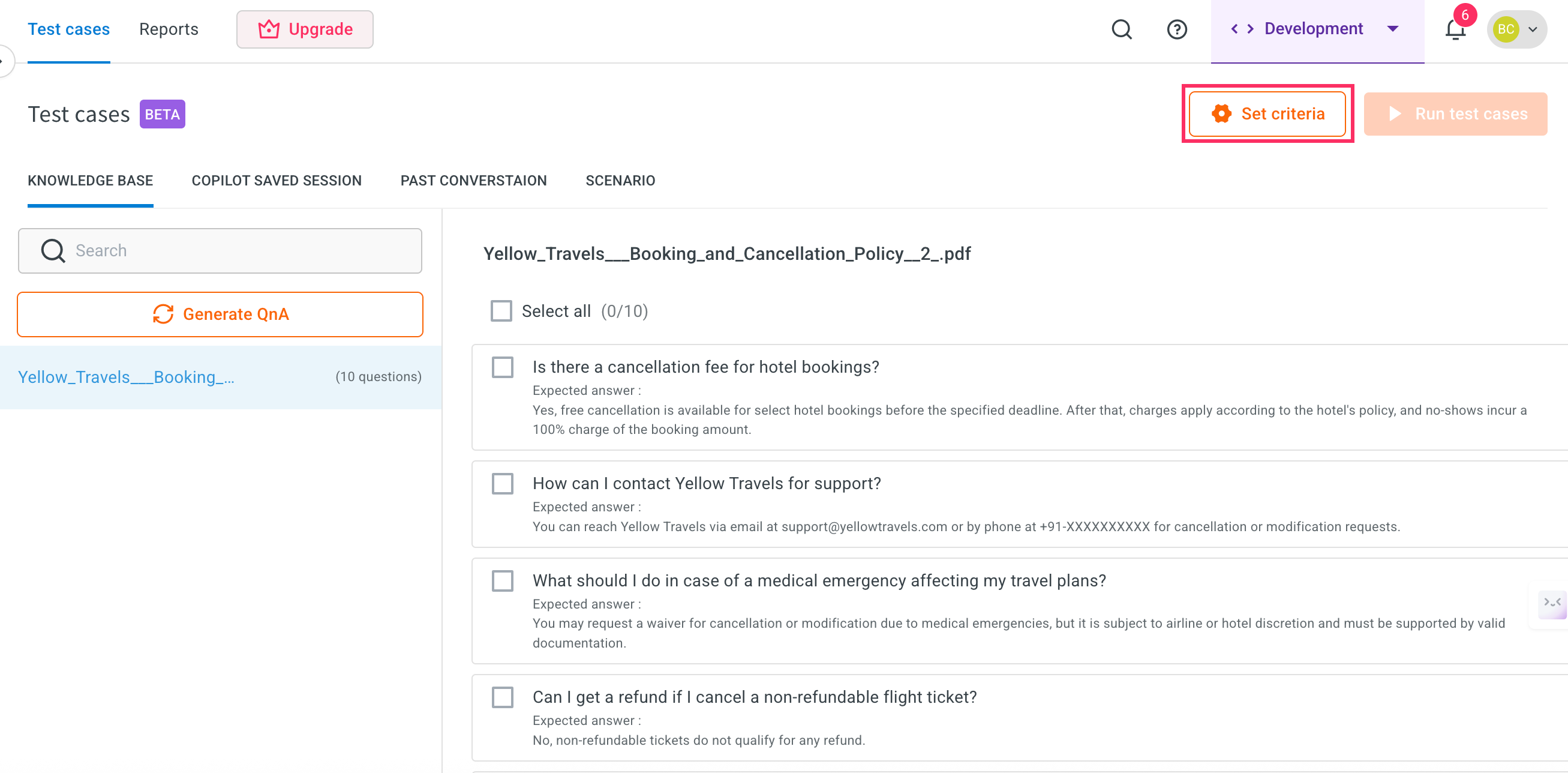Image resolution: width=1568 pixels, height=773 pixels.
Task: Click the BC user avatar
Action: 1505,29
